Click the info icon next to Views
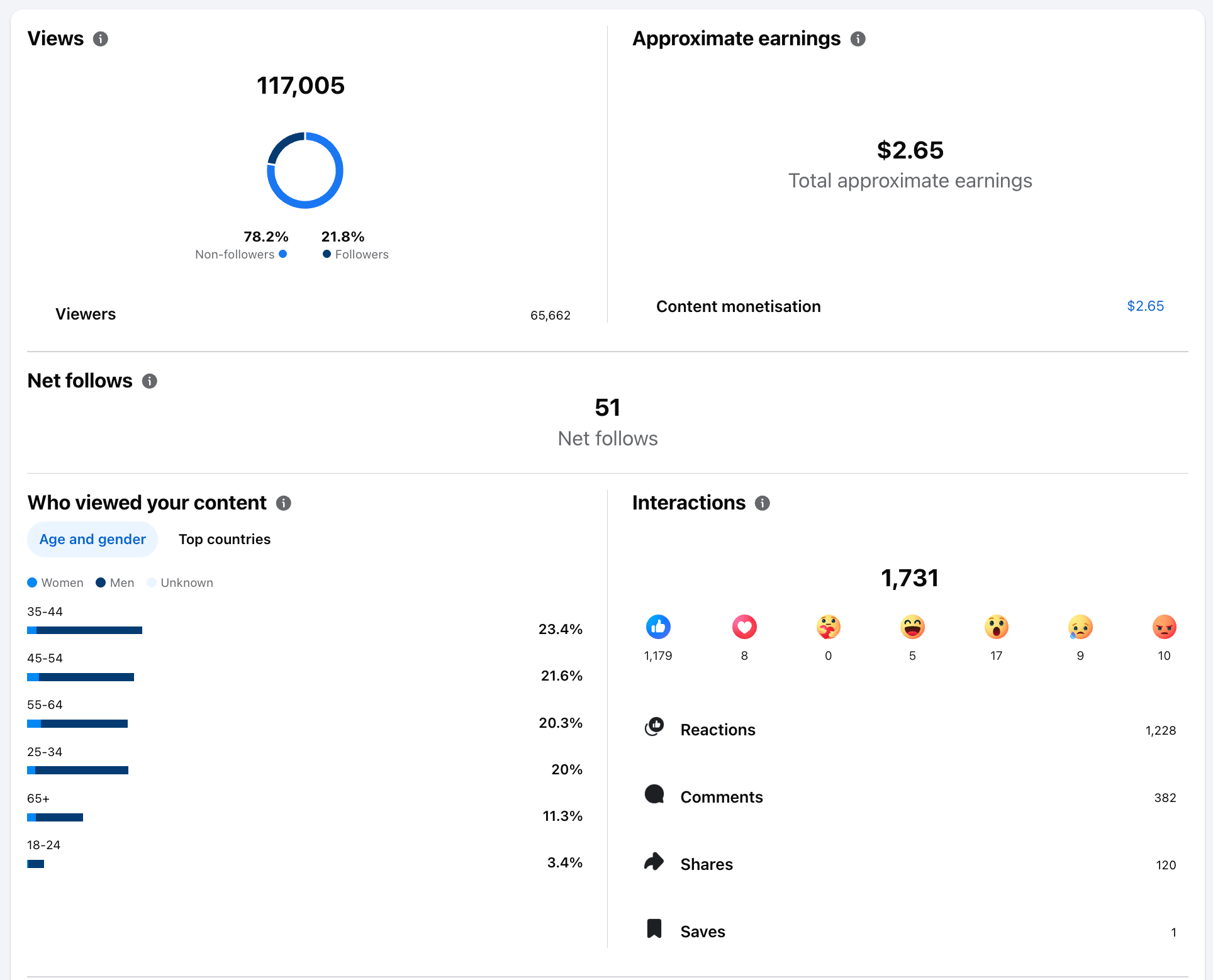This screenshot has width=1213, height=980. 101,39
